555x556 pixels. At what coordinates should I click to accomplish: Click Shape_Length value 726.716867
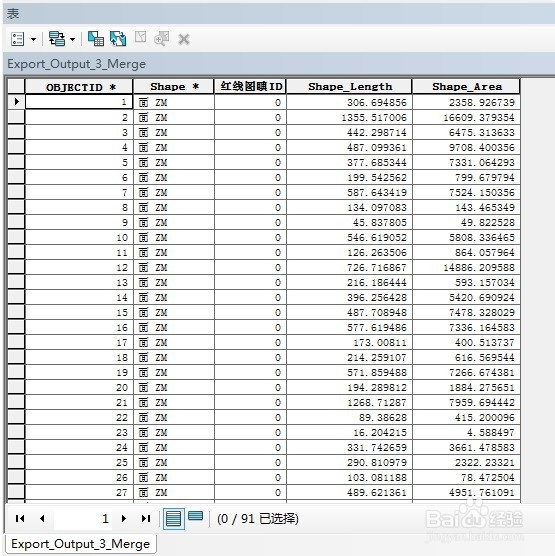click(377, 267)
